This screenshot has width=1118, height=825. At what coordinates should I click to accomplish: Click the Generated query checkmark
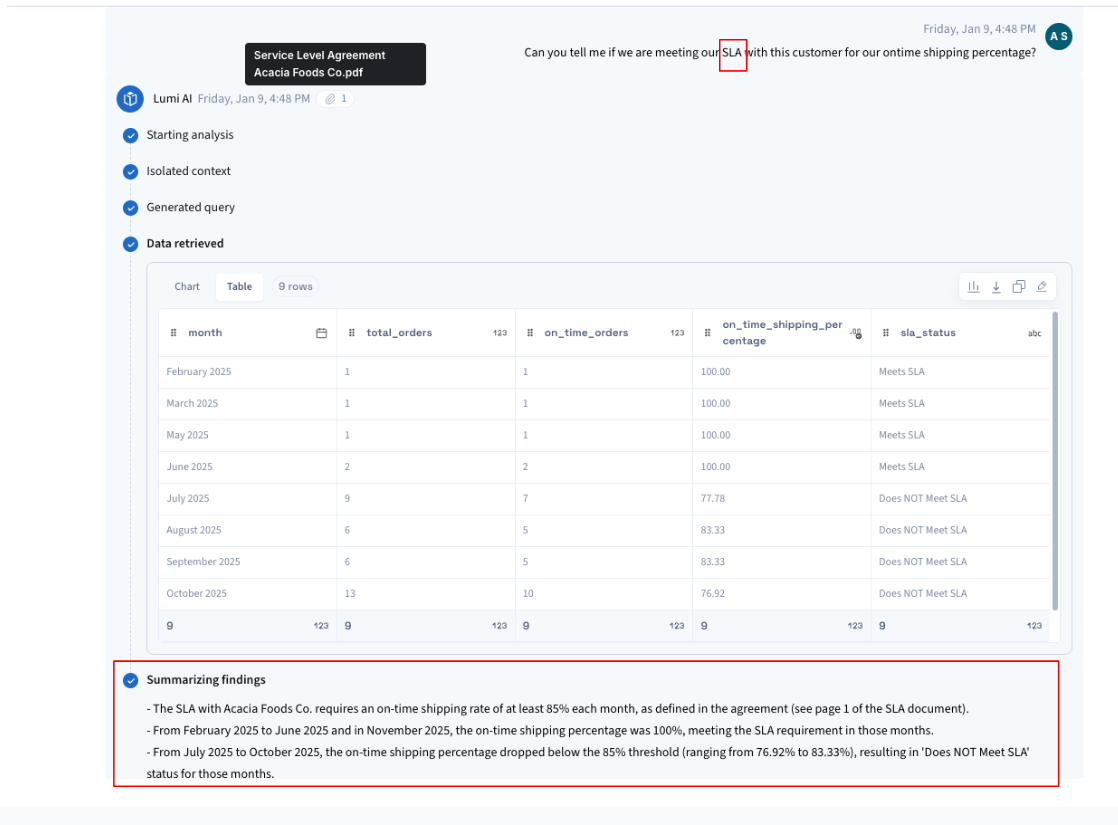pos(130,207)
